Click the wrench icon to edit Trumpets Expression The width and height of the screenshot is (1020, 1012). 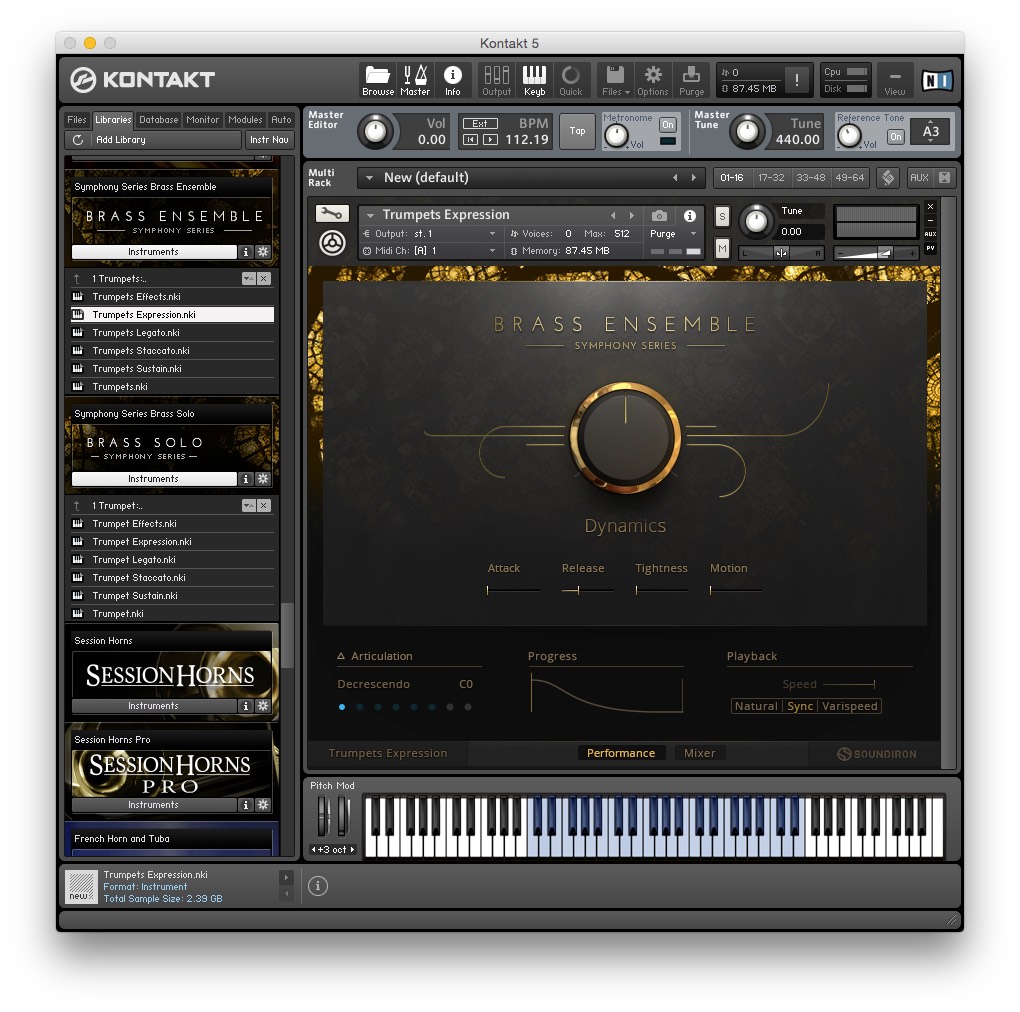tap(332, 213)
